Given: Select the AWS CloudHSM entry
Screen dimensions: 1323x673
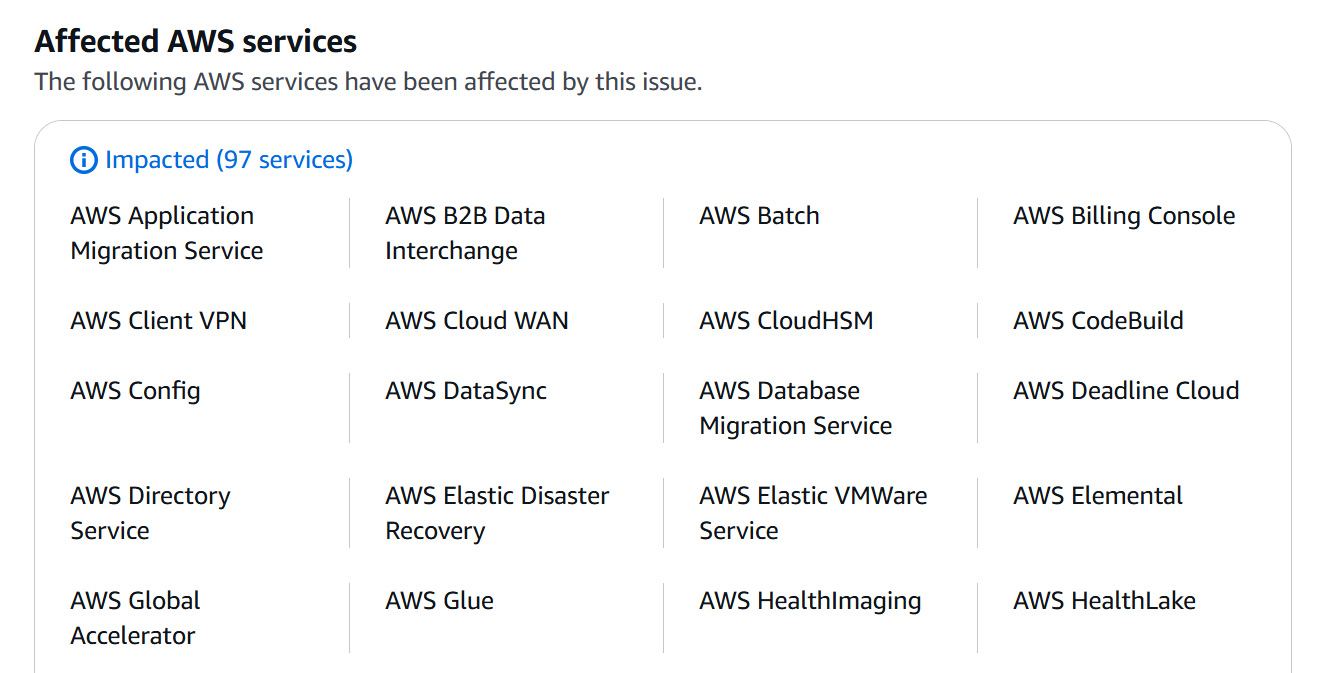Looking at the screenshot, I should point(786,321).
